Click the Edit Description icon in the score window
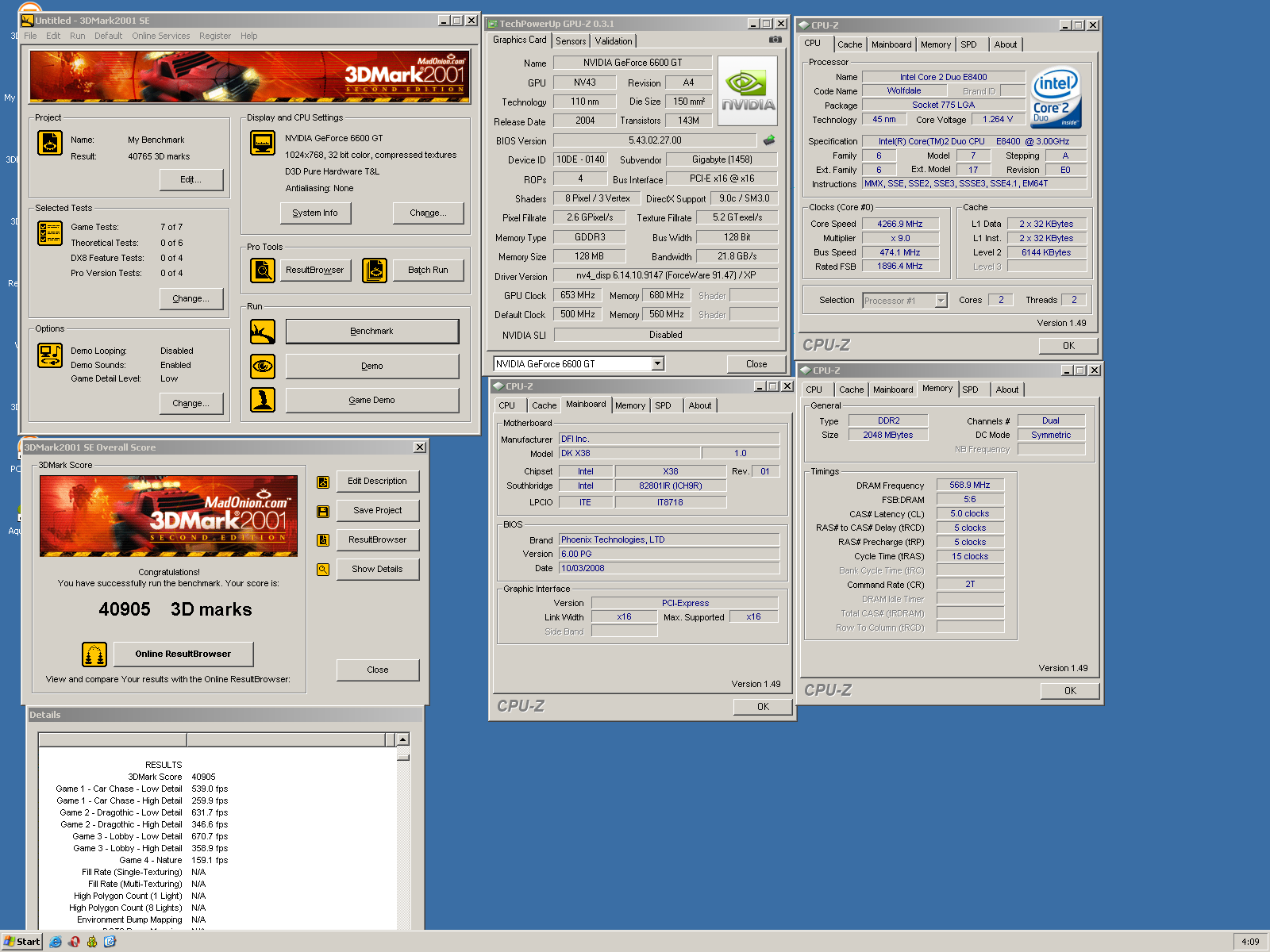Viewport: 1270px width, 952px height. point(323,482)
